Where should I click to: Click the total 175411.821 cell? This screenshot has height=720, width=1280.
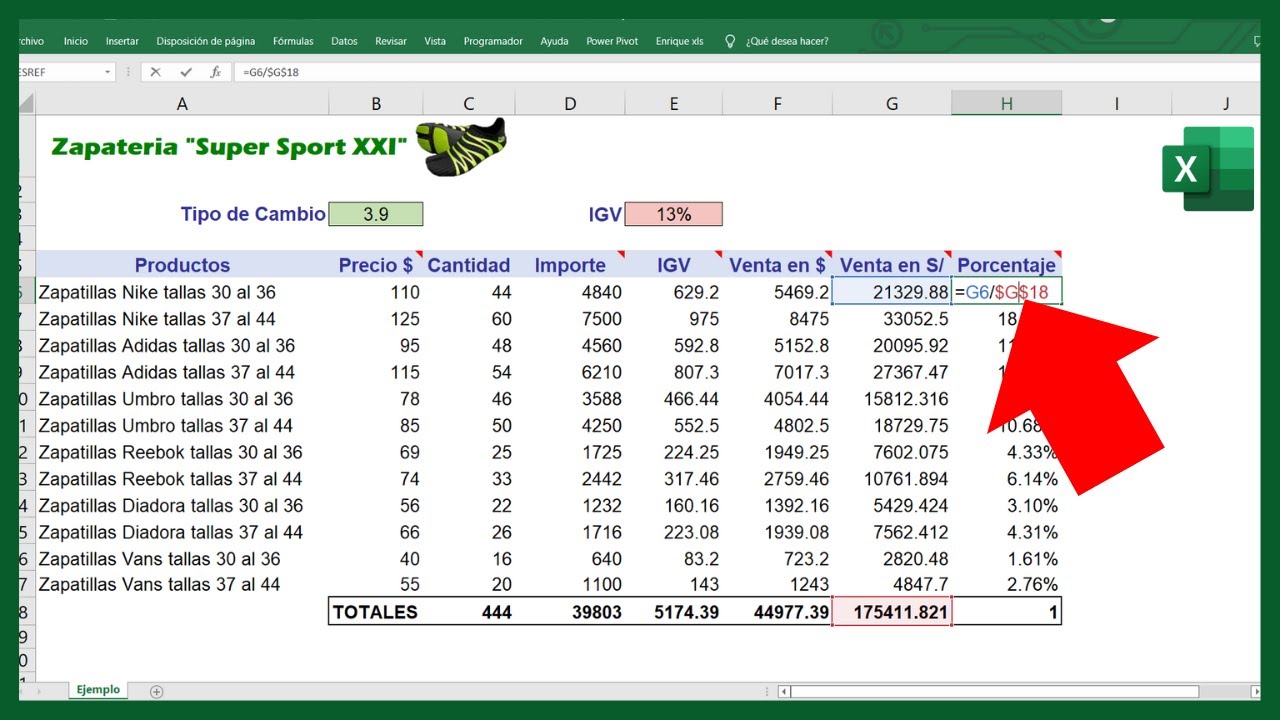pyautogui.click(x=892, y=612)
